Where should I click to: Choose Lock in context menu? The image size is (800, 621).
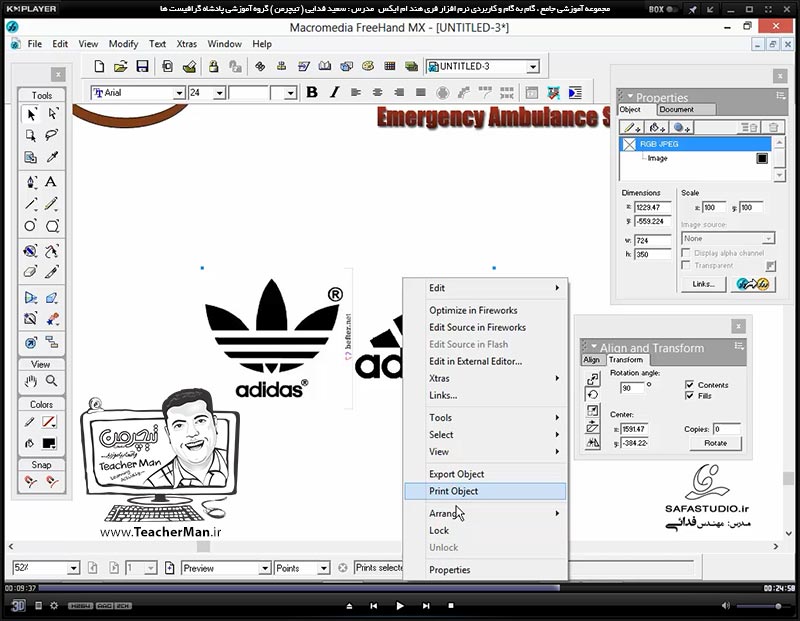[x=485, y=530]
